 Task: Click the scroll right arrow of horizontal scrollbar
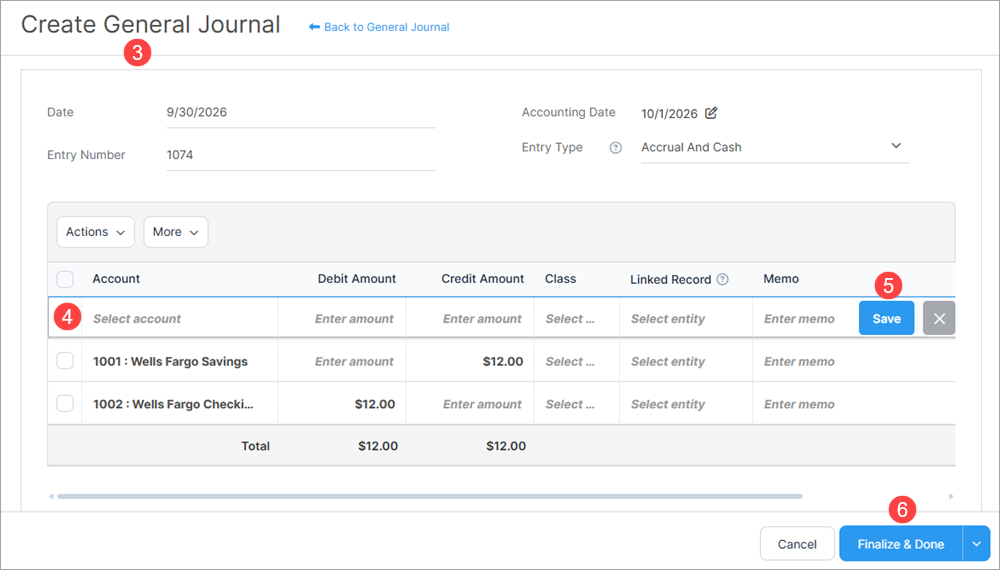pyautogui.click(x=950, y=496)
